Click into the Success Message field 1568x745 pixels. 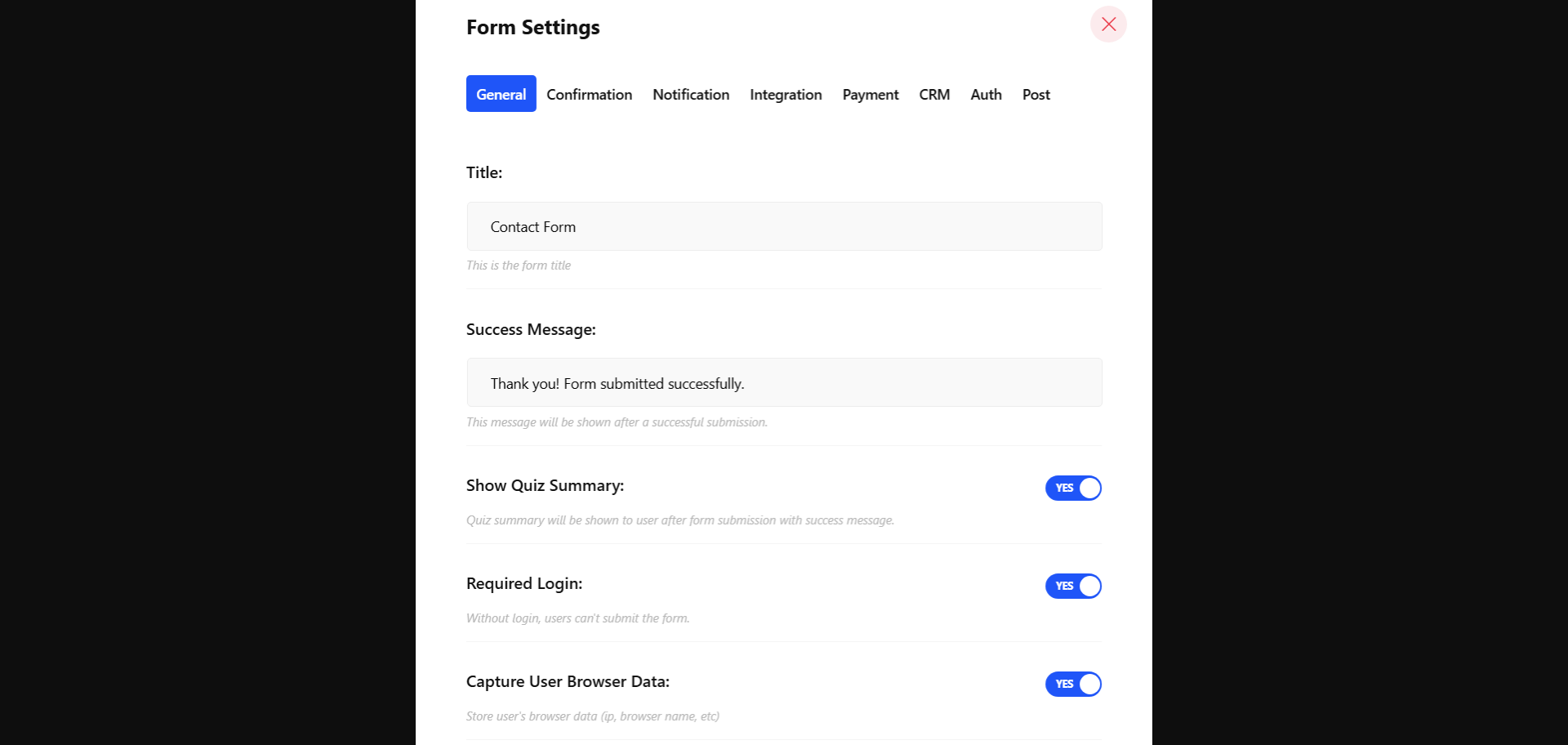tap(784, 382)
